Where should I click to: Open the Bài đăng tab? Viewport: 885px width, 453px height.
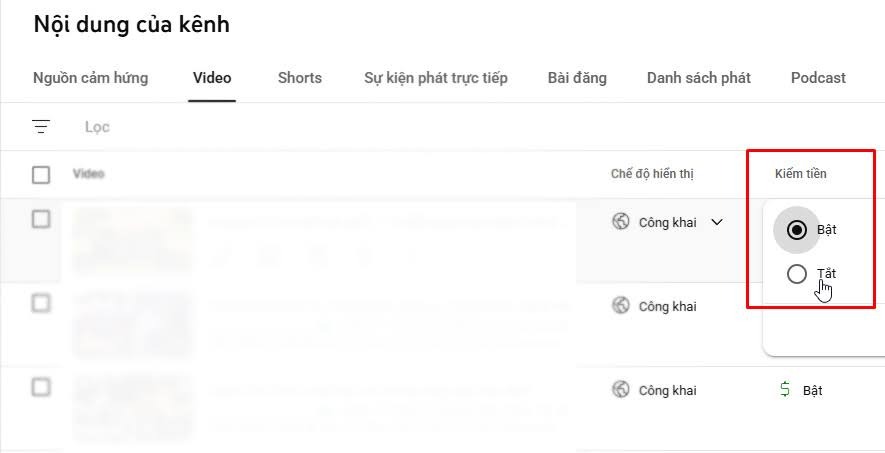click(577, 78)
